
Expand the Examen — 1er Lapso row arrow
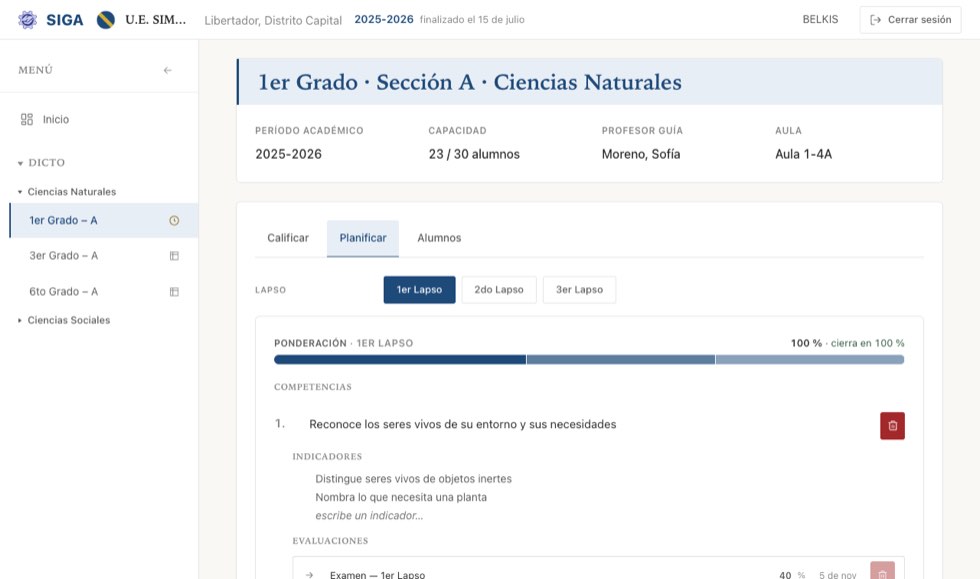(309, 575)
